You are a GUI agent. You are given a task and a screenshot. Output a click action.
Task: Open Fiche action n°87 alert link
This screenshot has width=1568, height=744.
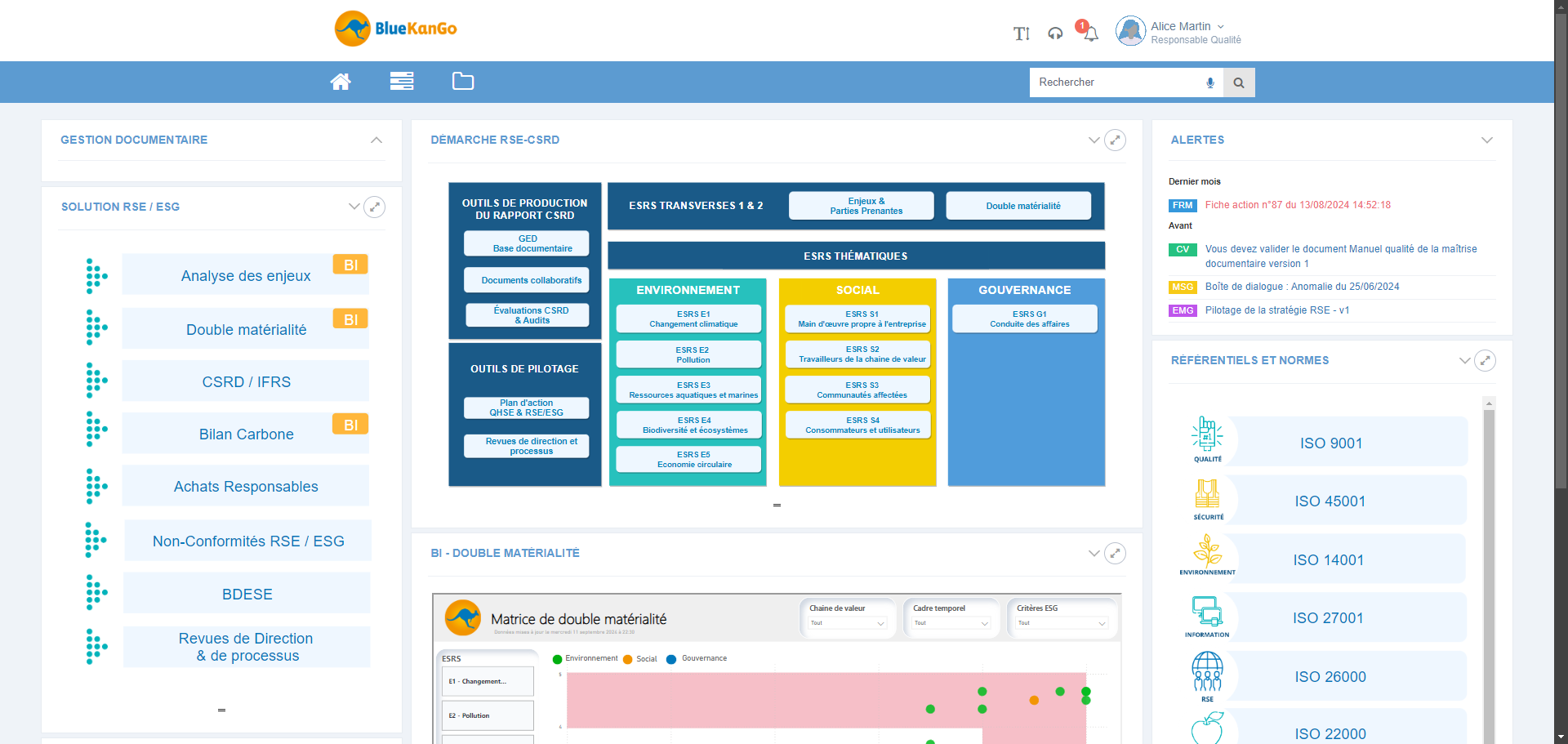1298,205
